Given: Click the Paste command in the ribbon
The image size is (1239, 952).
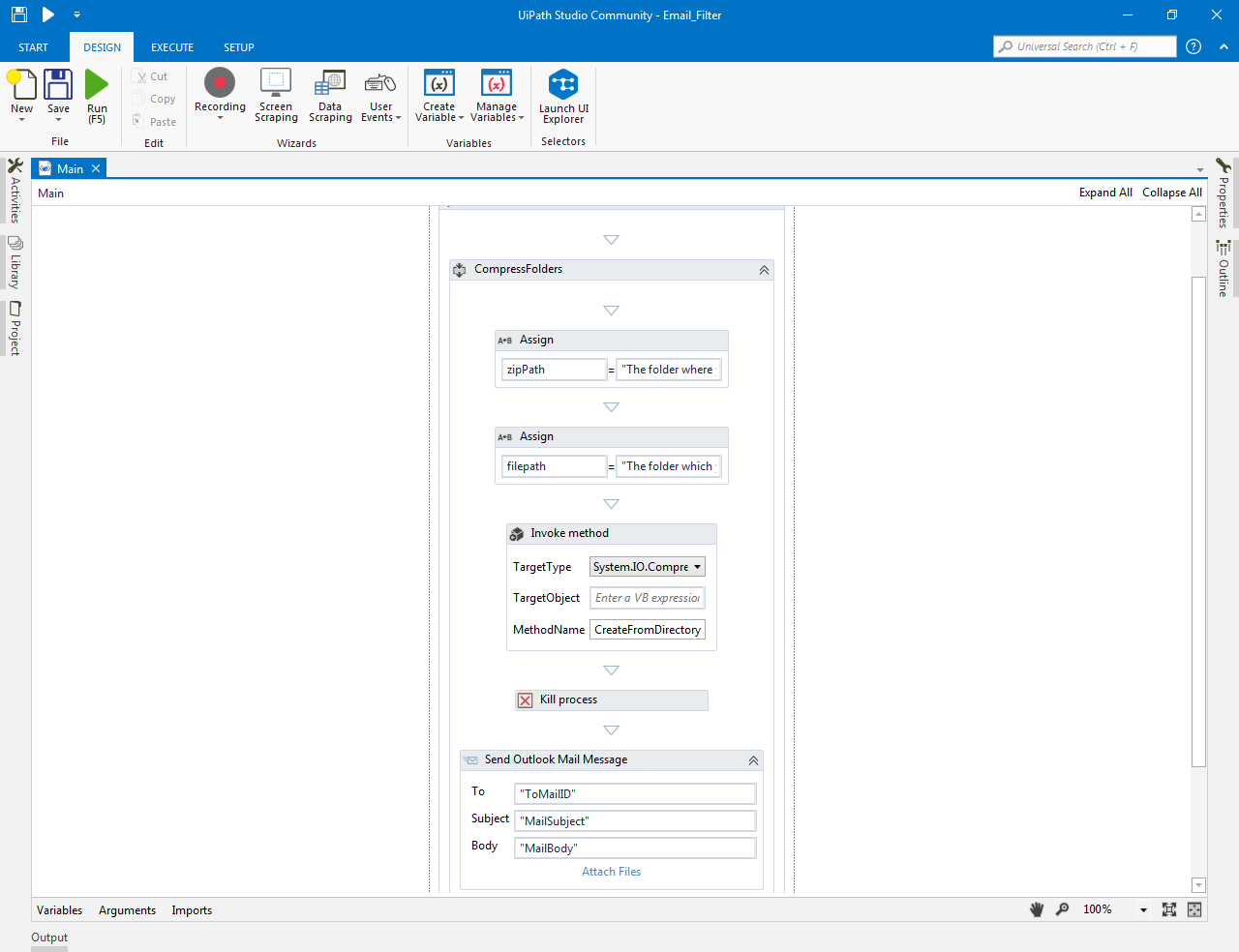Looking at the screenshot, I should (x=155, y=122).
